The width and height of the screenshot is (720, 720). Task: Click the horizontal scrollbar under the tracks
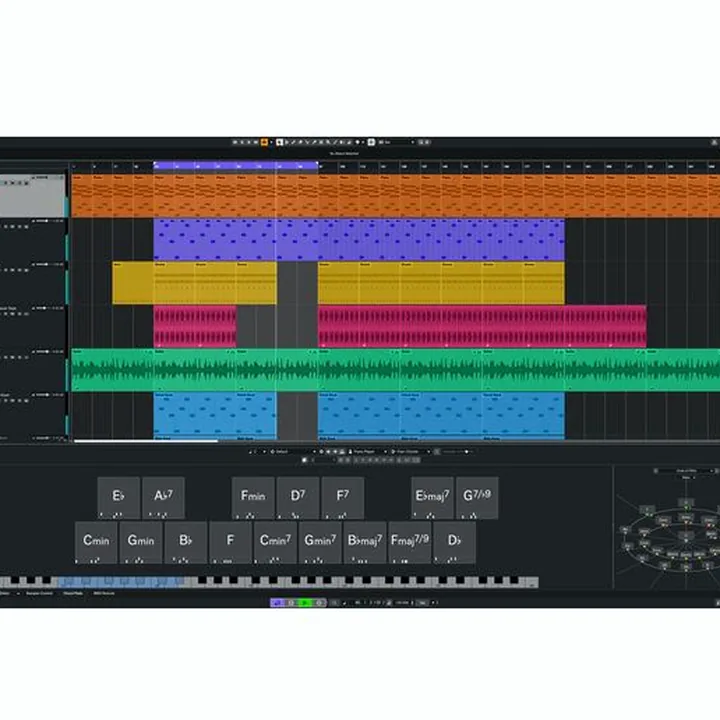[x=146, y=441]
